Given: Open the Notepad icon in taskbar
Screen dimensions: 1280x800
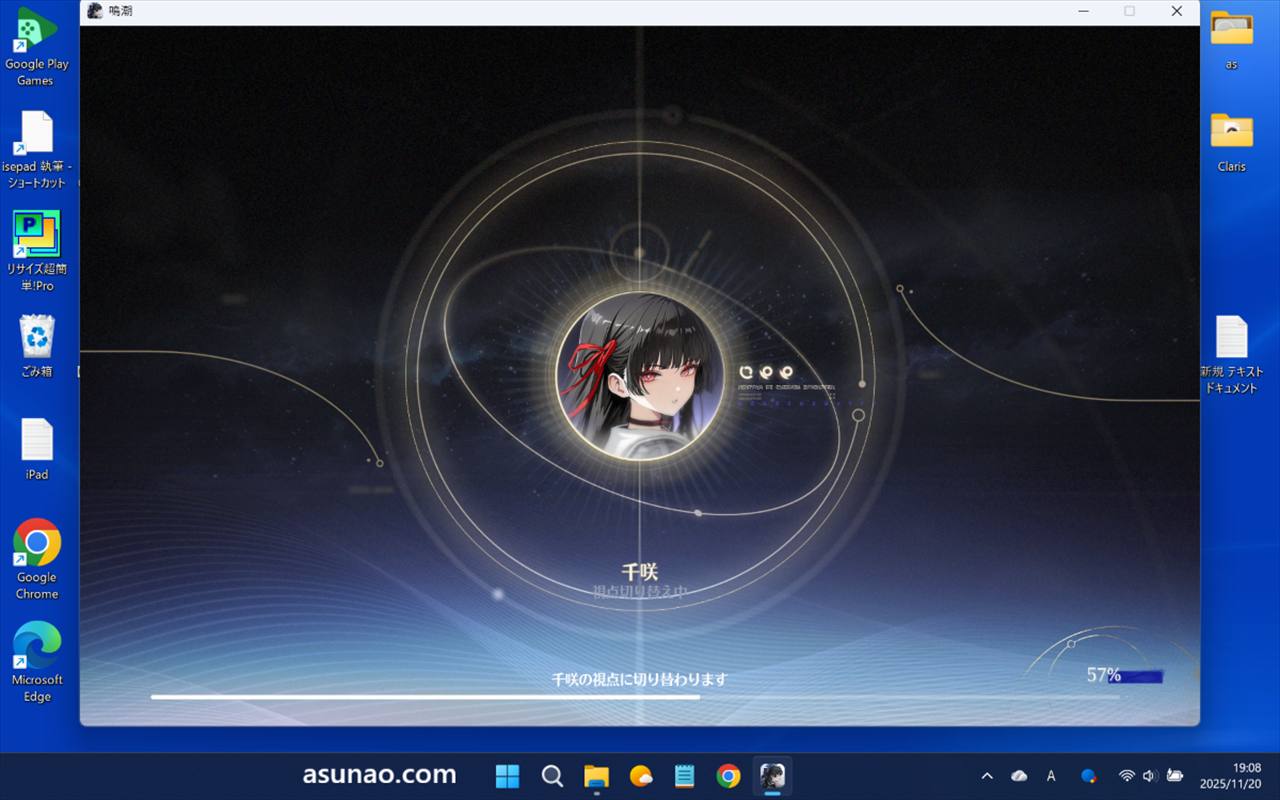Looking at the screenshot, I should tap(684, 776).
